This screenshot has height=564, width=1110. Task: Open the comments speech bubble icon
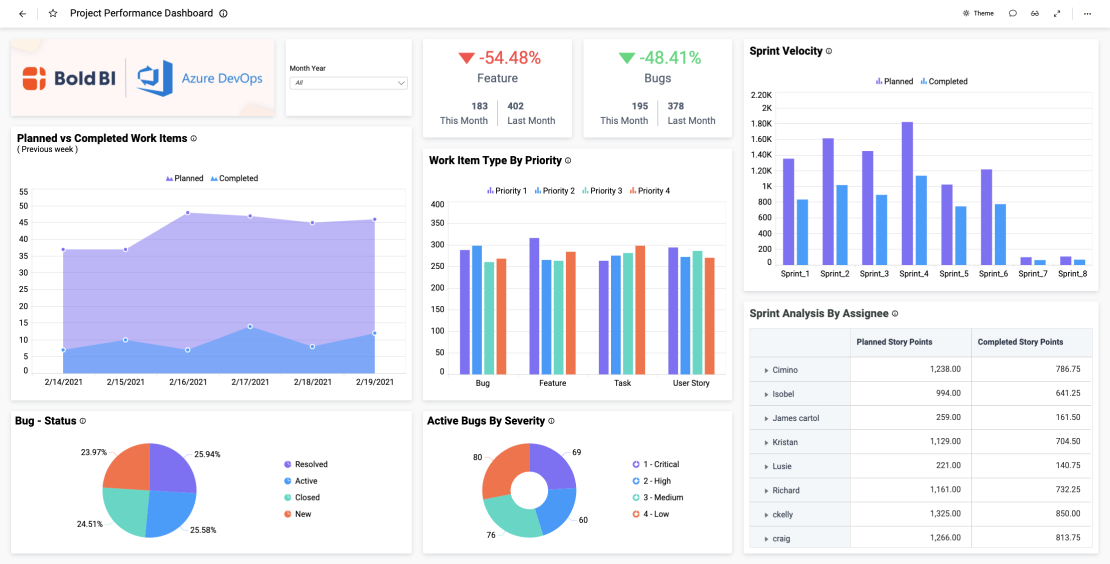[1013, 14]
